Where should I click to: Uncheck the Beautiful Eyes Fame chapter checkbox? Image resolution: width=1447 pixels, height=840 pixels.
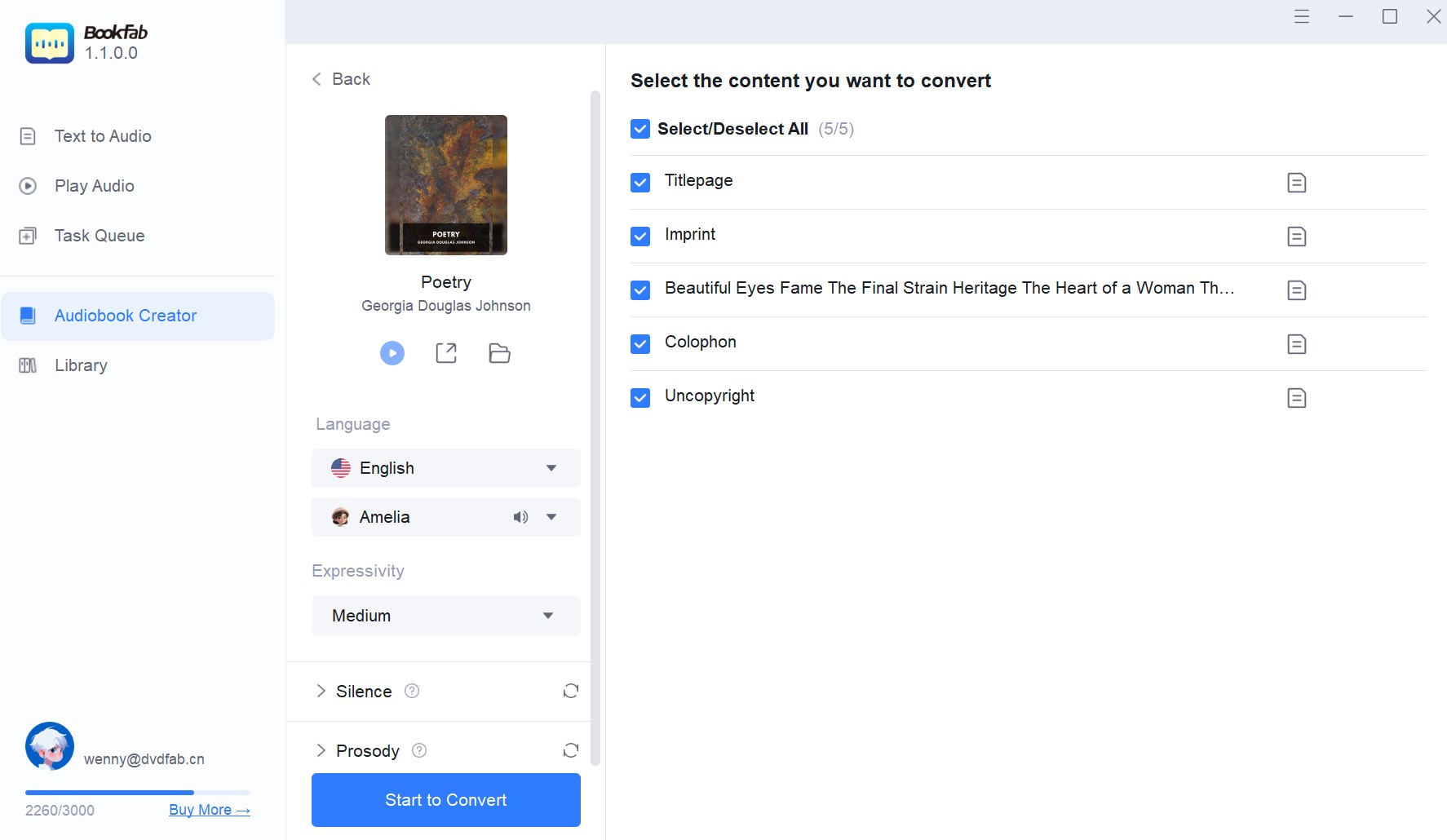[x=640, y=290]
